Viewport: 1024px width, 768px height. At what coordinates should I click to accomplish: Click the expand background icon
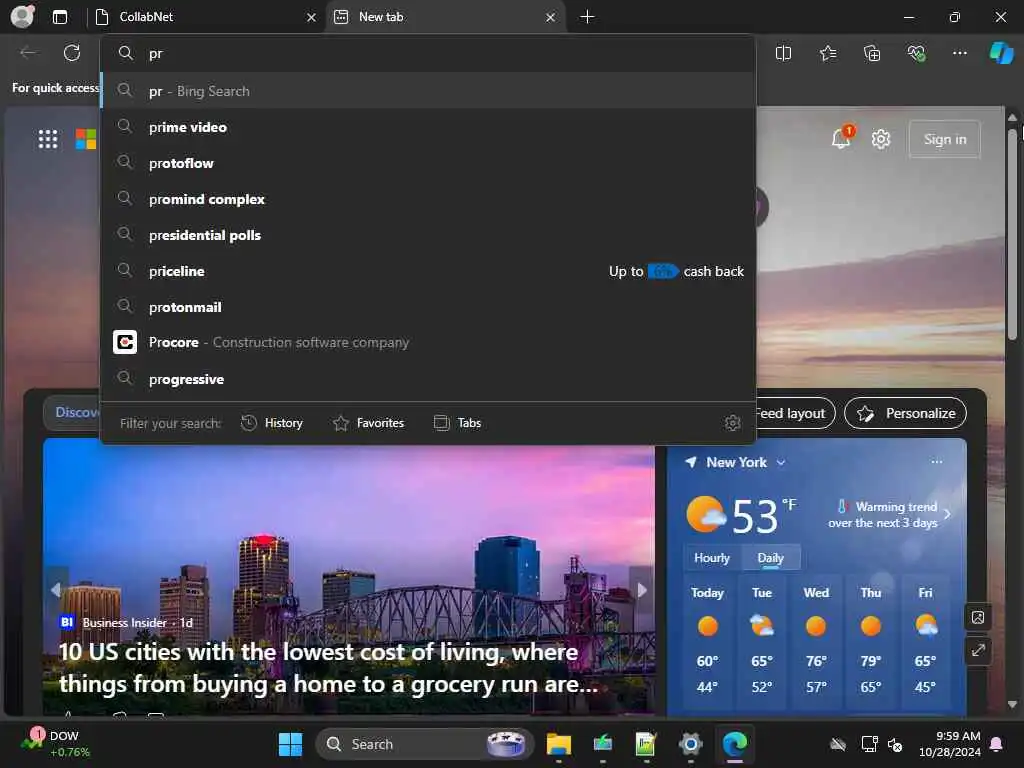[x=978, y=650]
